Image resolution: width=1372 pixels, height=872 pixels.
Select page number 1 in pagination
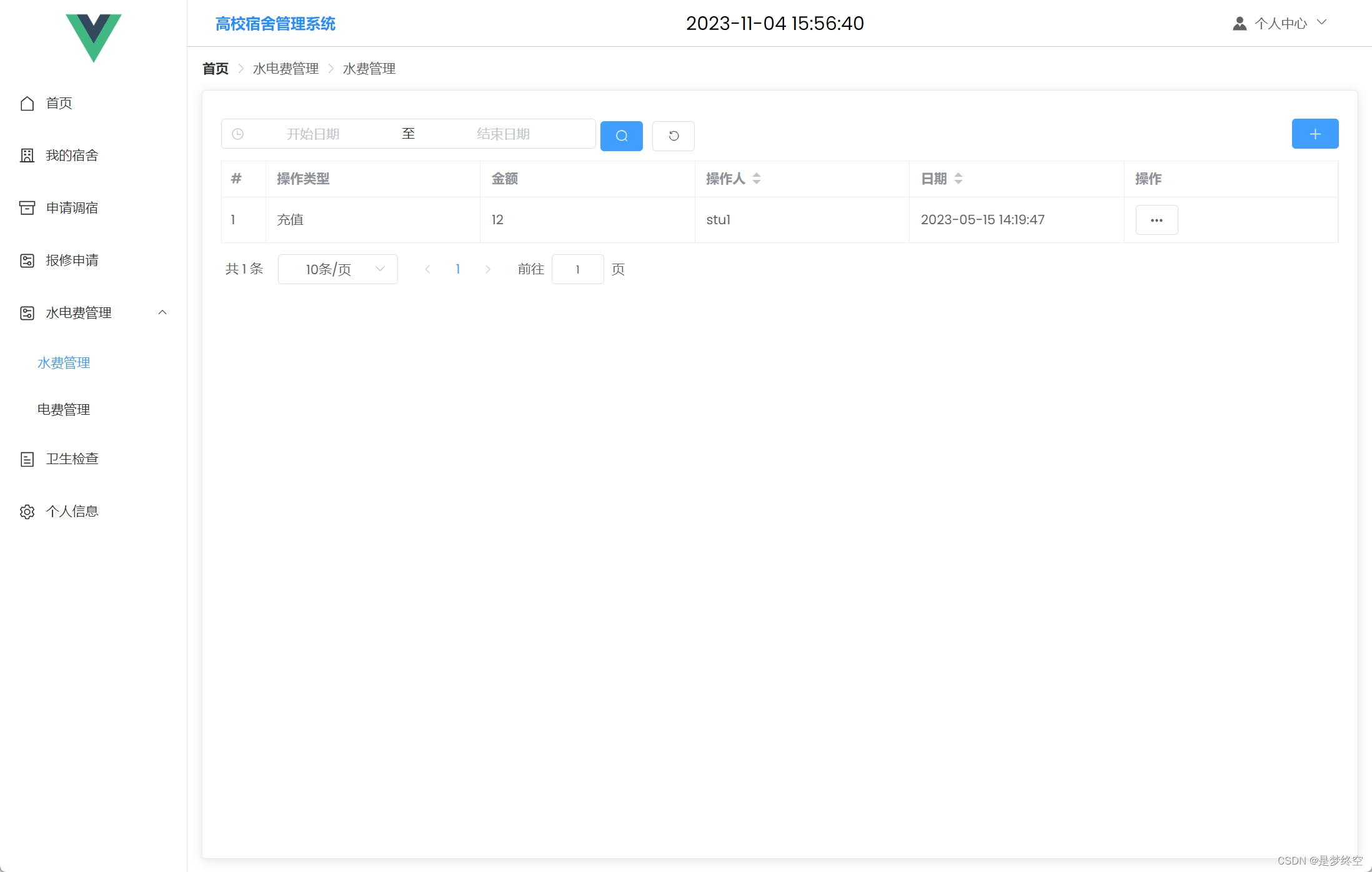pos(458,269)
